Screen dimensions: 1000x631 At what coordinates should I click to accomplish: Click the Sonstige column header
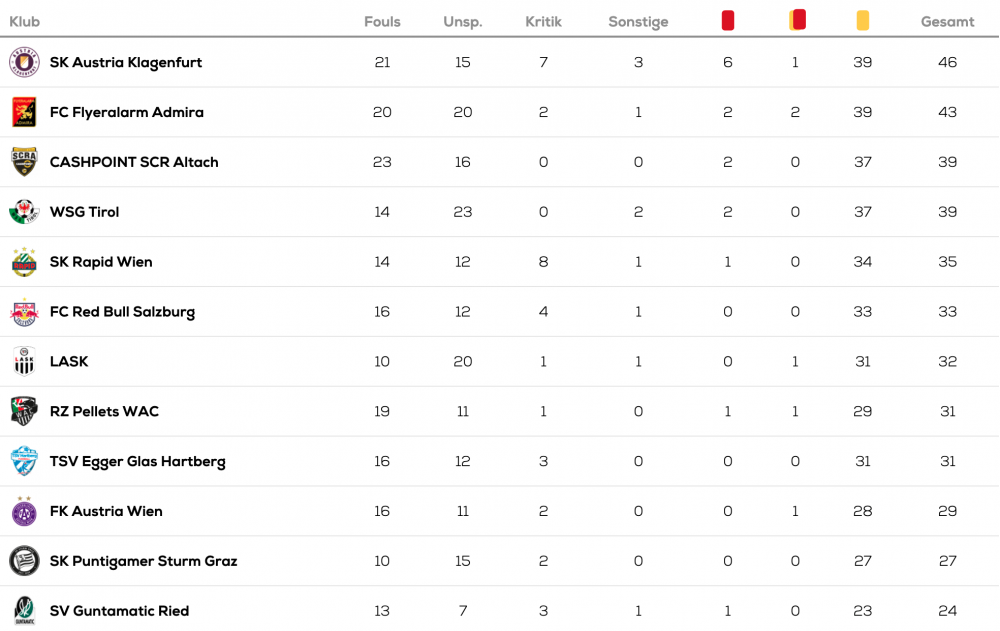click(x=638, y=22)
